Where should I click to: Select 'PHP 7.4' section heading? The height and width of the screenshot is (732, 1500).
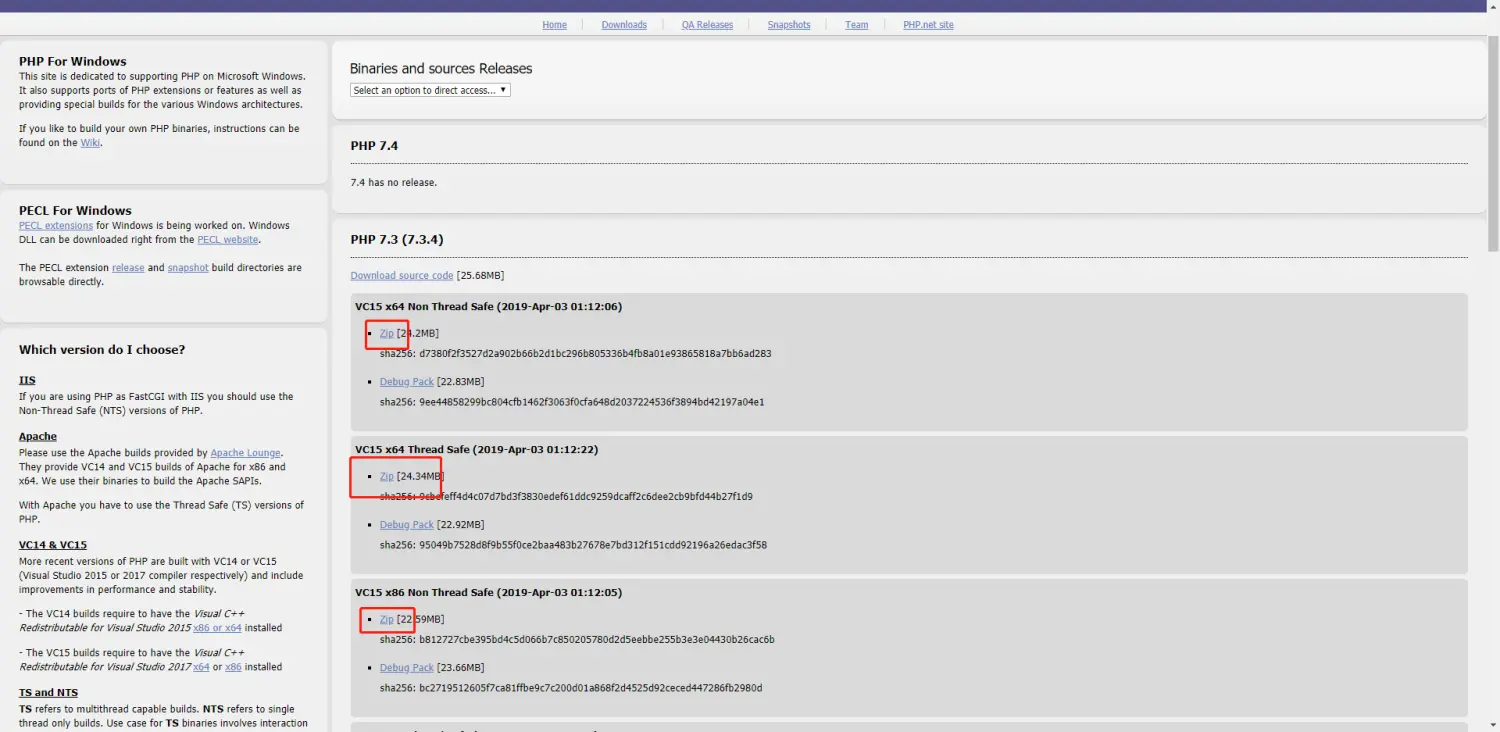tap(374, 146)
